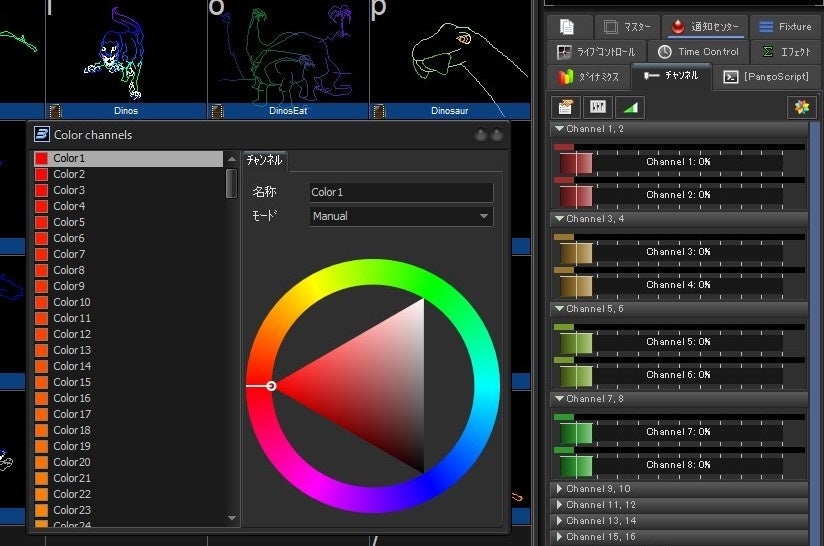The height and width of the screenshot is (546, 824).
Task: Click the film icon beside the DinosEat label
Action: pyautogui.click(x=216, y=111)
